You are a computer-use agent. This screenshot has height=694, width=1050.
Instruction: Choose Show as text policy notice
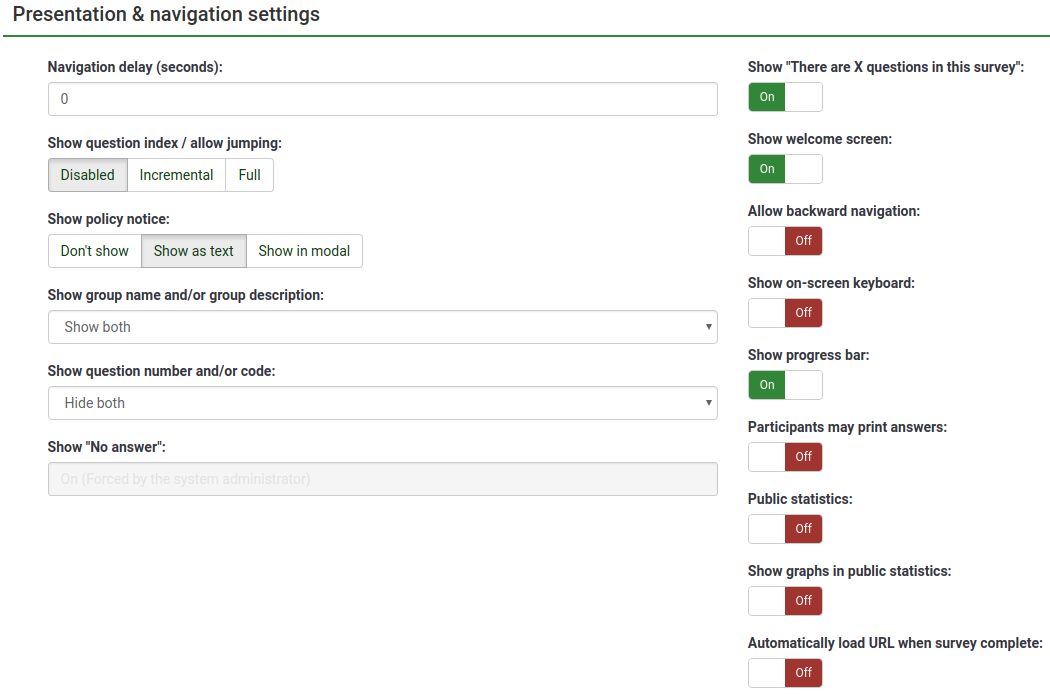194,251
